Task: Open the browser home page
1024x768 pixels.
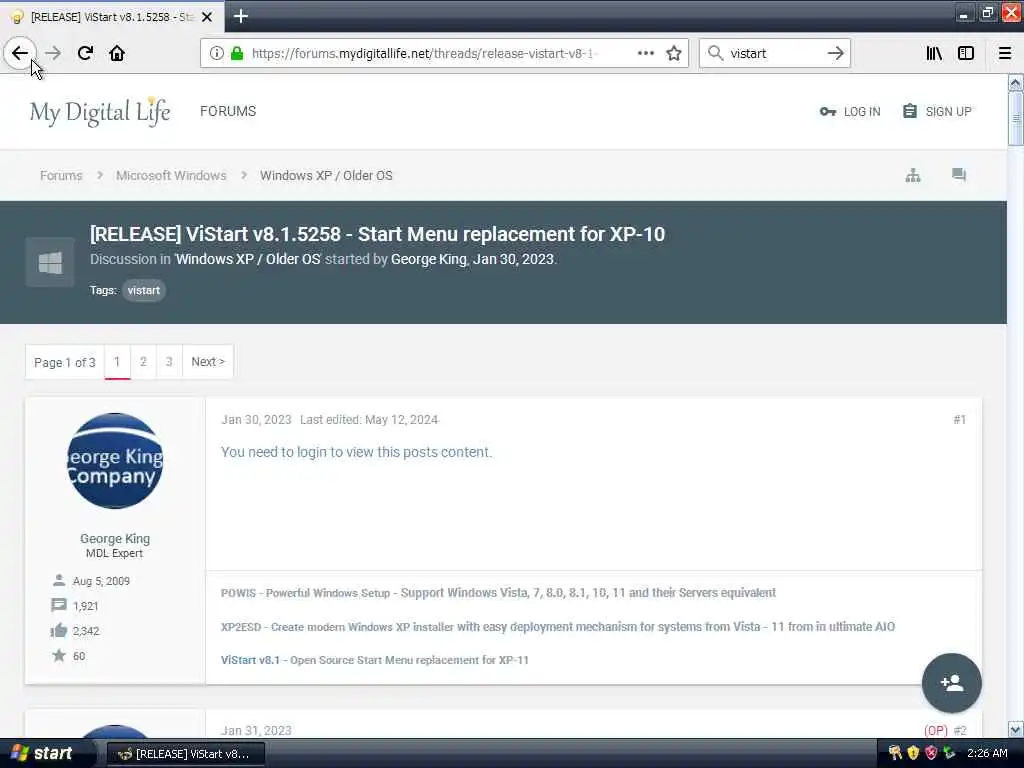Action: point(117,53)
